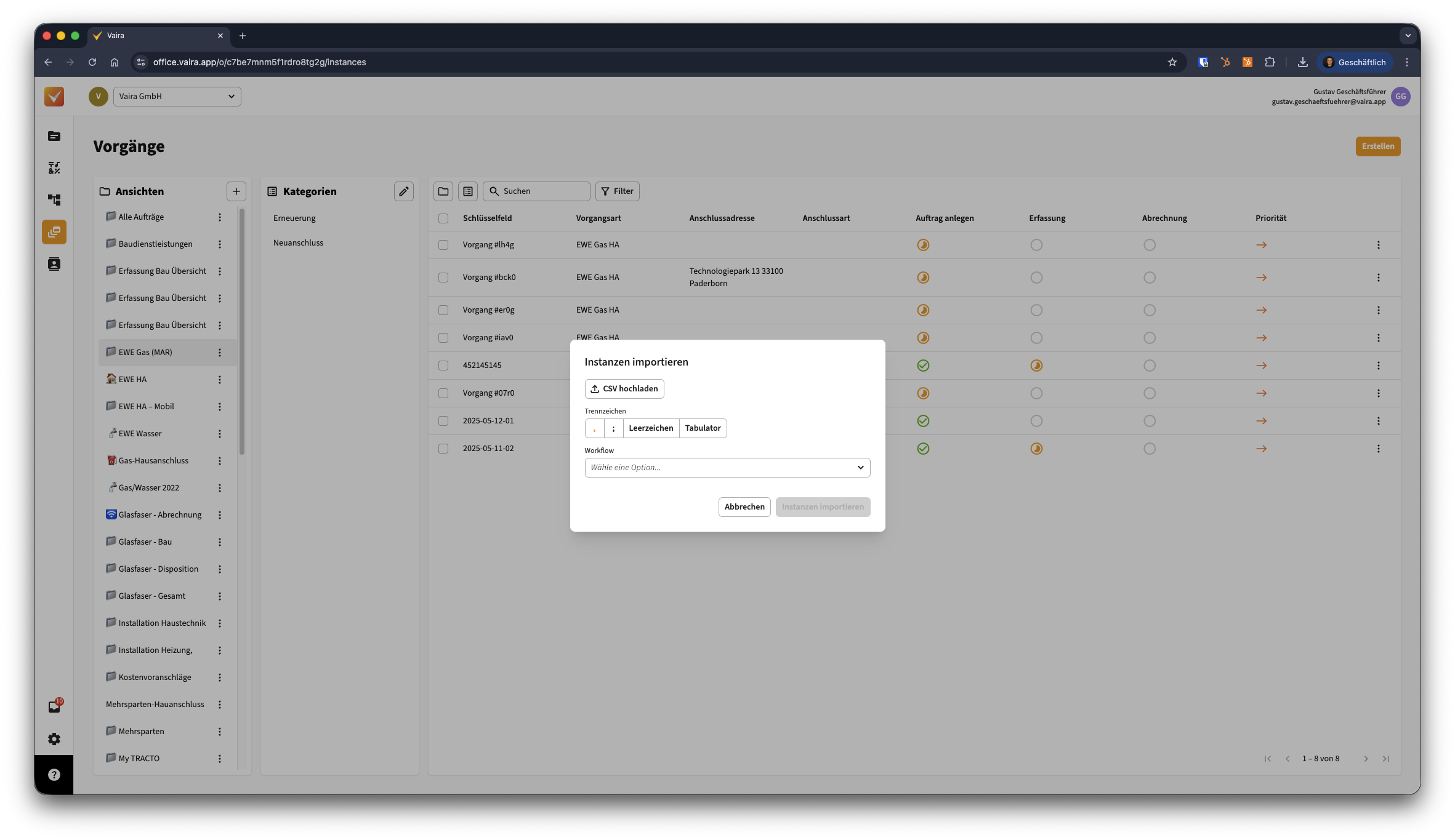
Task: Click the folder view icon in toolbar
Action: point(443,191)
